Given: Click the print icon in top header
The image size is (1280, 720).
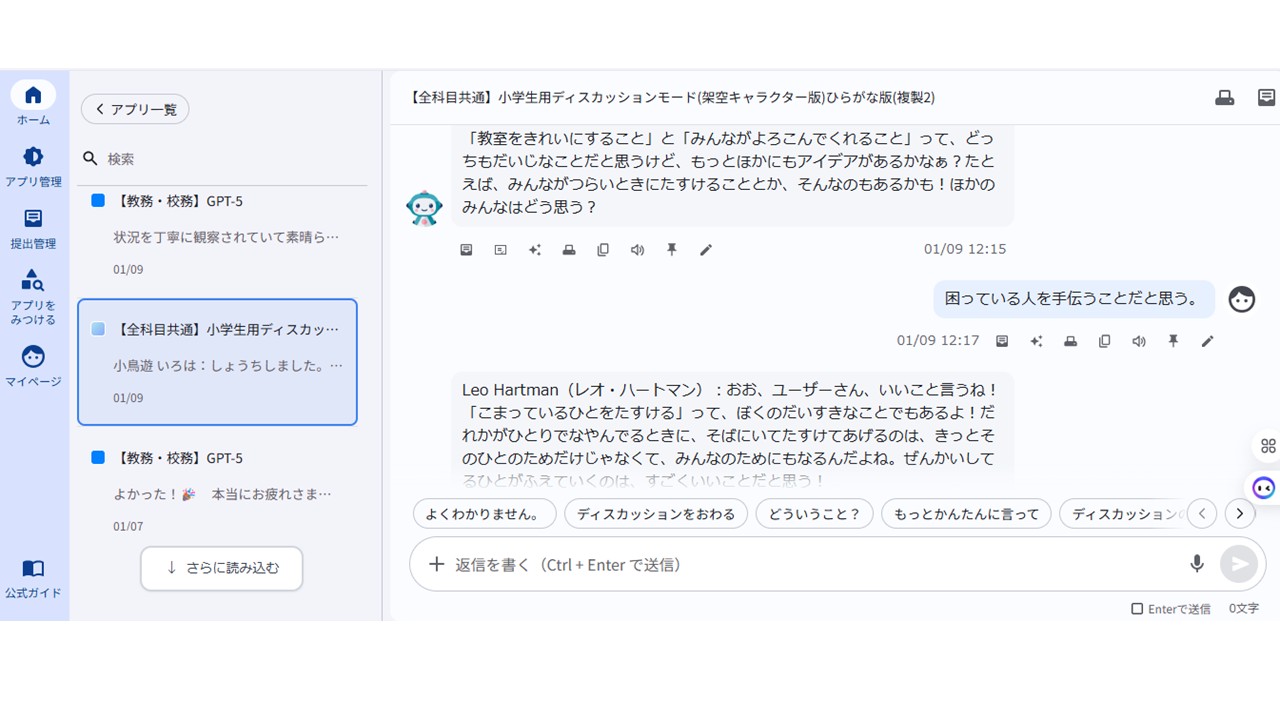Looking at the screenshot, I should 1224,97.
